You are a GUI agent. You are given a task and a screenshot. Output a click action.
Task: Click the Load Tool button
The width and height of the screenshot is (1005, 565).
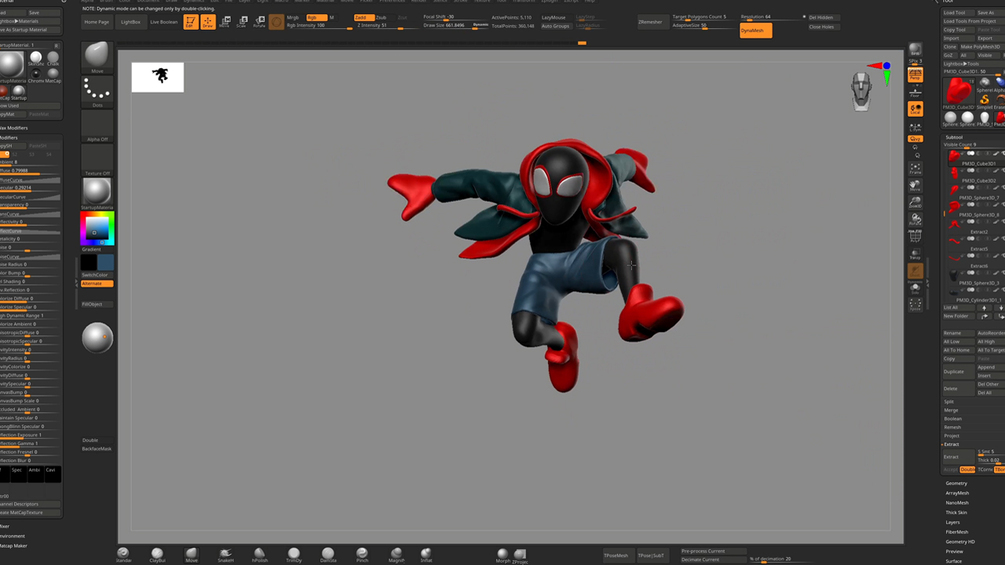(x=958, y=12)
